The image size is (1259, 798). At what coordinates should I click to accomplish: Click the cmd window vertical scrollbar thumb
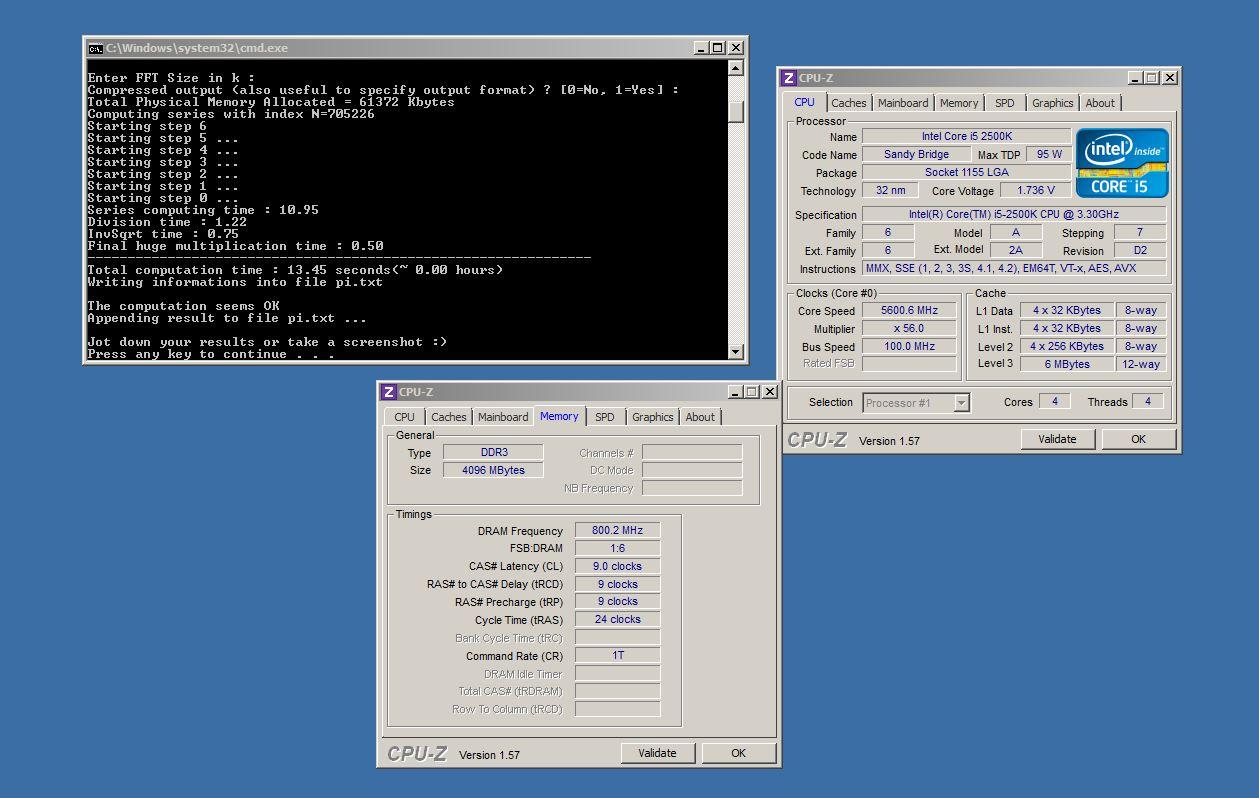736,111
